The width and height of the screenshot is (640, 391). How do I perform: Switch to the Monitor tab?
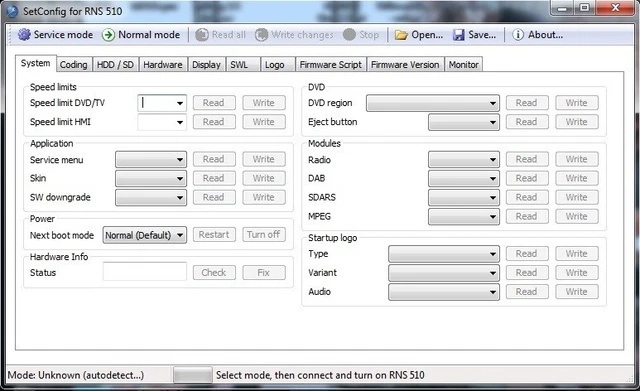coord(464,64)
